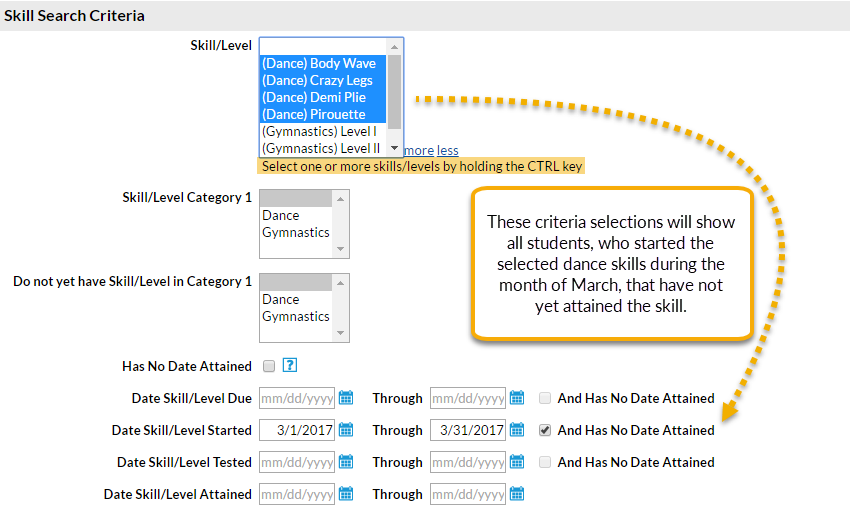Focus the Date Skill/Level Attained start field
850x515 pixels.
coord(297,494)
